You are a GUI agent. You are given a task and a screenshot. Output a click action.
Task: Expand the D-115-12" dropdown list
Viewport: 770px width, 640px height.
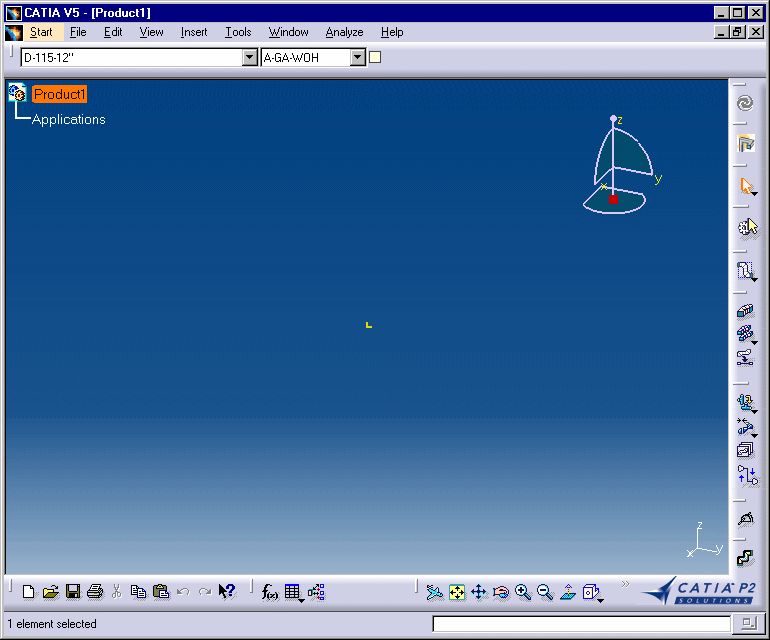pyautogui.click(x=250, y=58)
